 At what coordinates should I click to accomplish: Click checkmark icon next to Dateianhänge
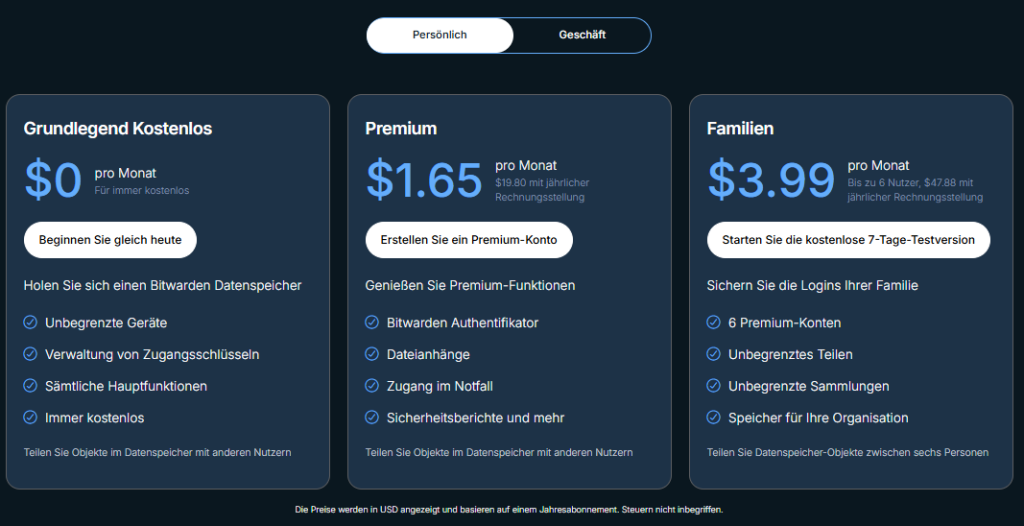[x=372, y=355]
